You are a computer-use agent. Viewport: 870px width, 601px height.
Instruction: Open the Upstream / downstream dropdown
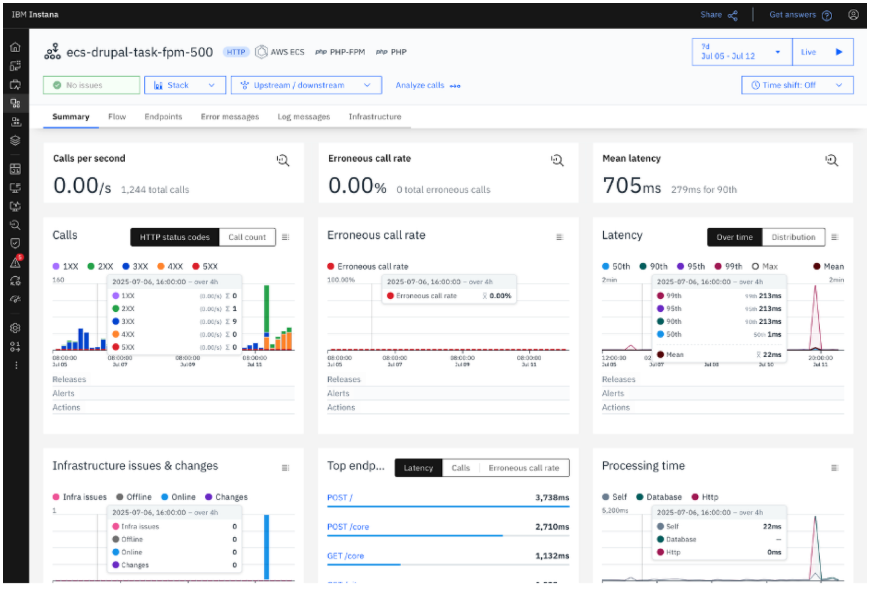[305, 86]
